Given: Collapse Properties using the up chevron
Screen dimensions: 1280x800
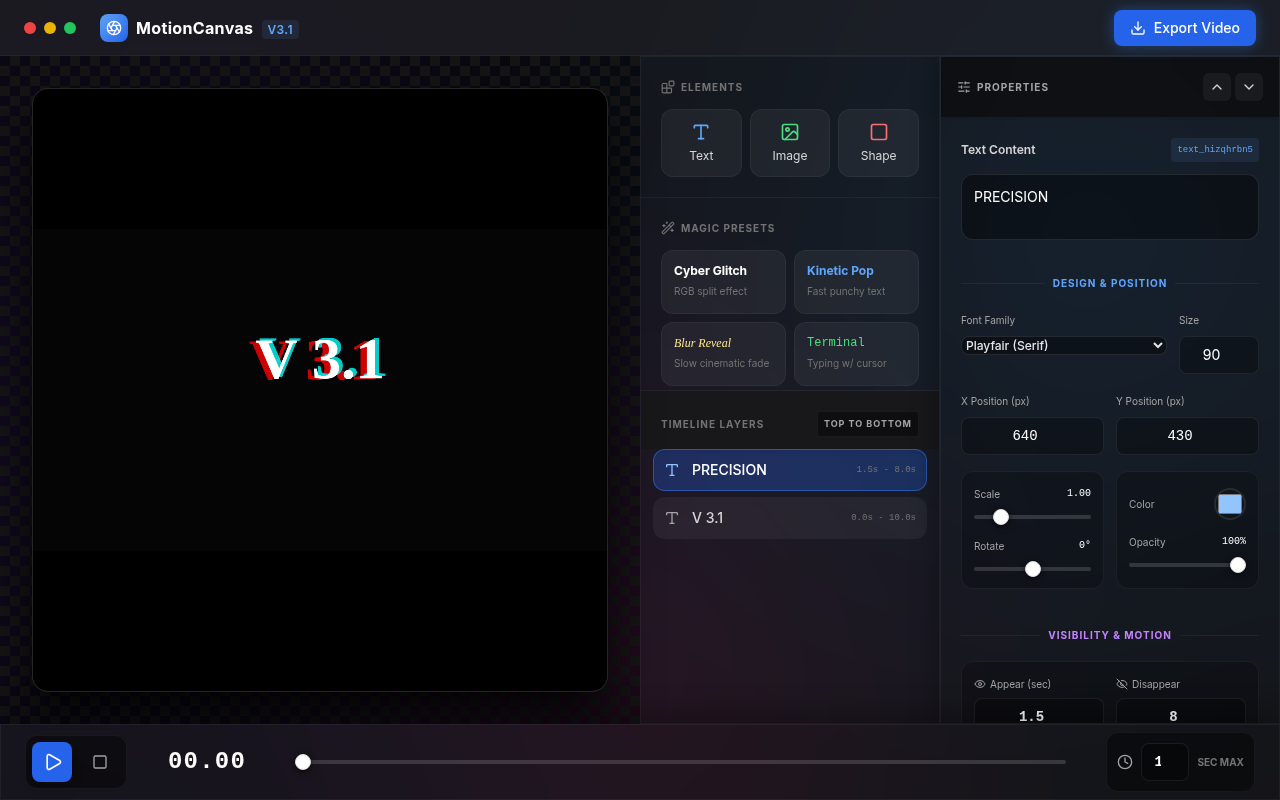Looking at the screenshot, I should point(1217,87).
